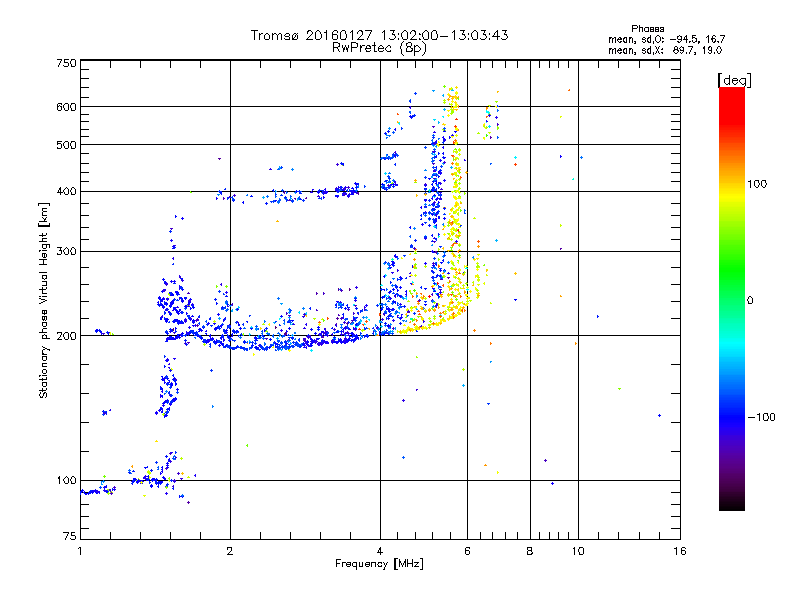Click the 'Phases' header label

coord(647,29)
